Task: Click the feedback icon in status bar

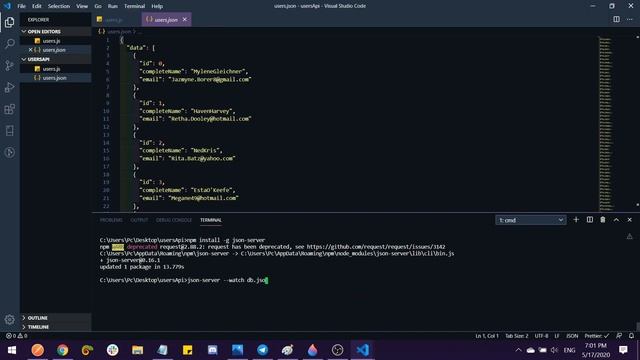Action: 619,336
